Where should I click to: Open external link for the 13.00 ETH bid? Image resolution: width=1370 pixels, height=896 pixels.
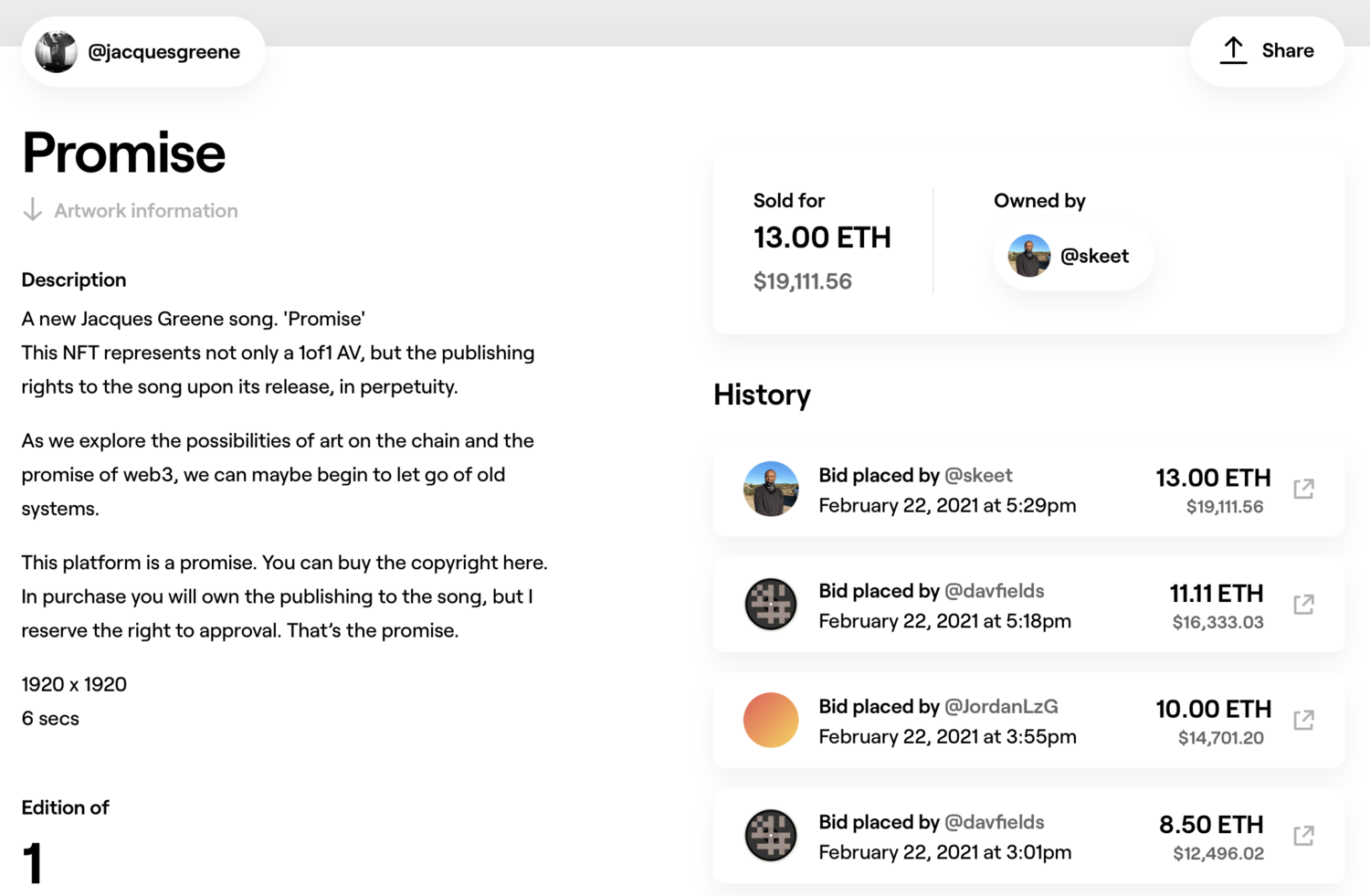(1303, 489)
